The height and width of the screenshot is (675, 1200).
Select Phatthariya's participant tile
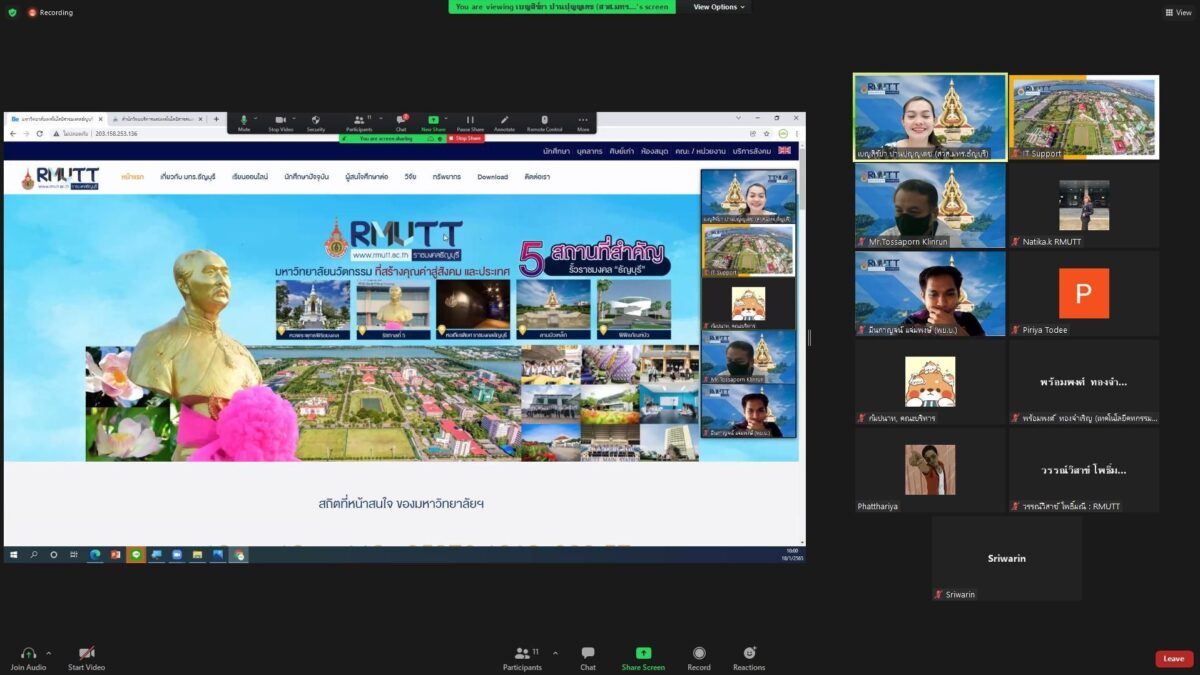pos(930,469)
